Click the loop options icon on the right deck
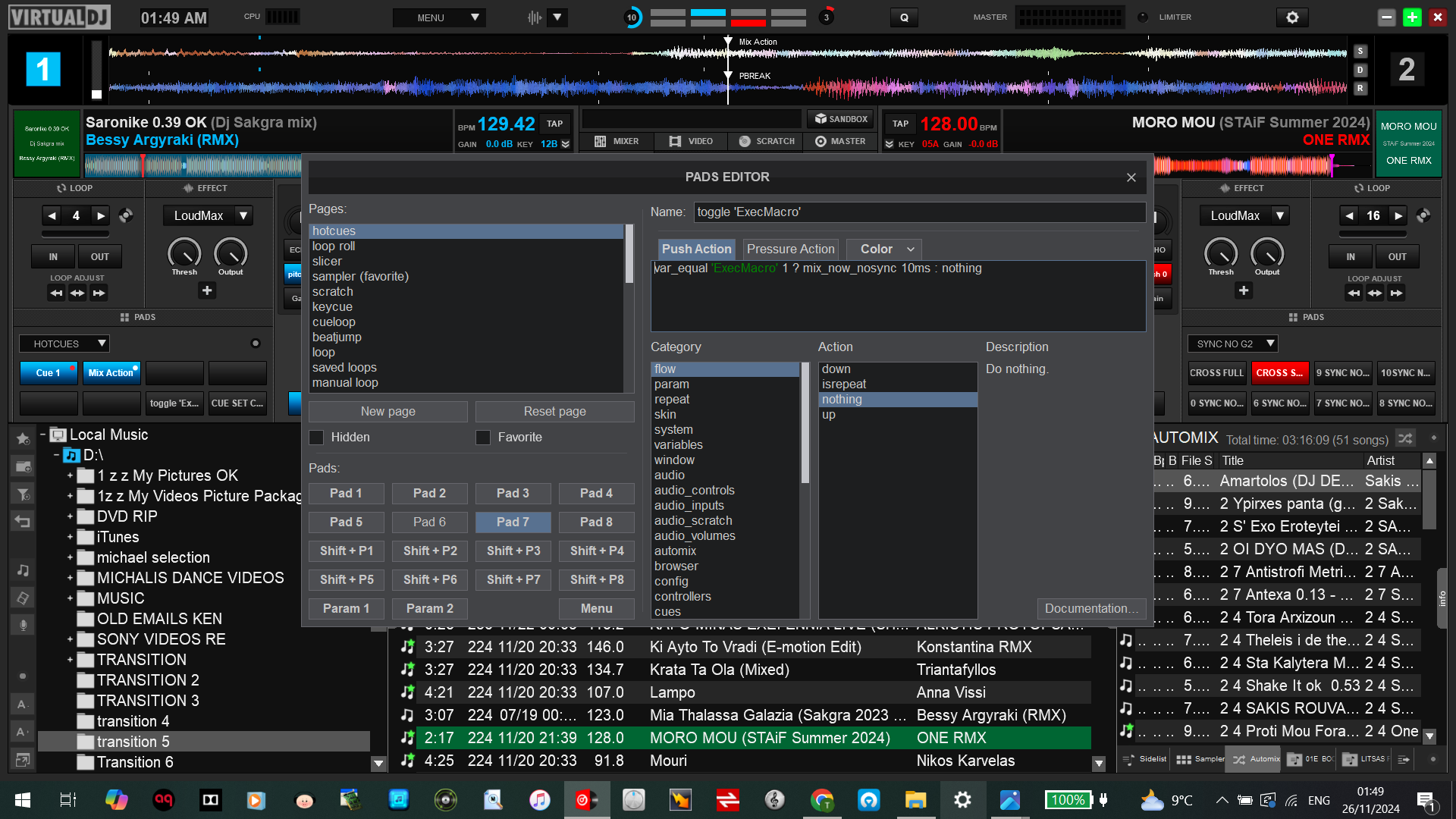Image resolution: width=1456 pixels, height=819 pixels. click(x=1423, y=215)
